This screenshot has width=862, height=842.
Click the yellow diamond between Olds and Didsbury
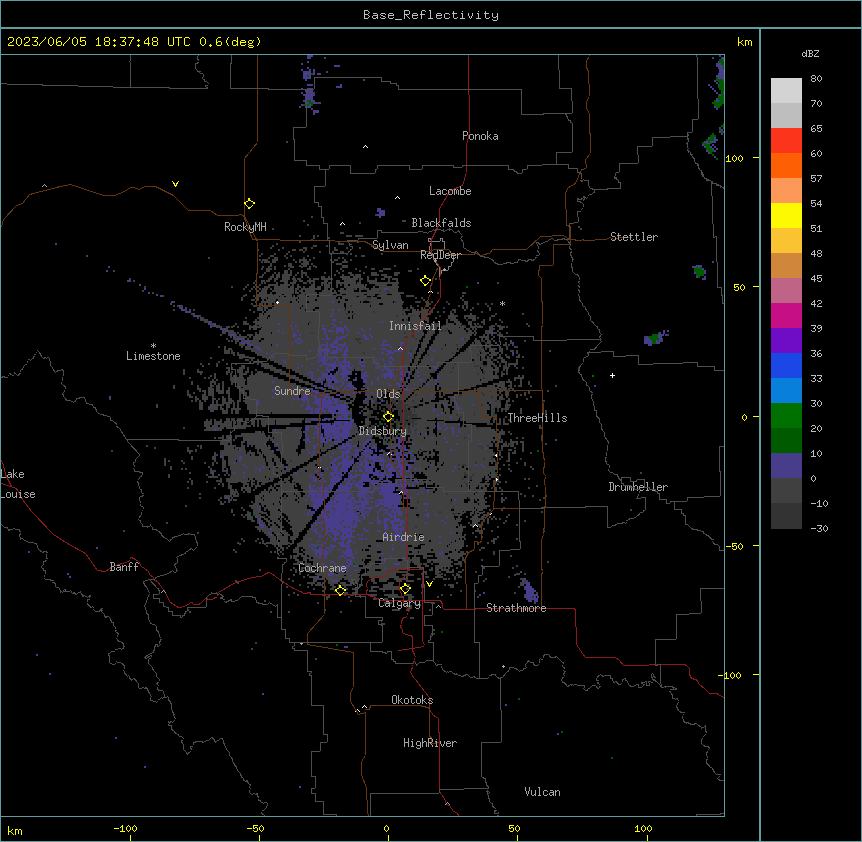(389, 417)
